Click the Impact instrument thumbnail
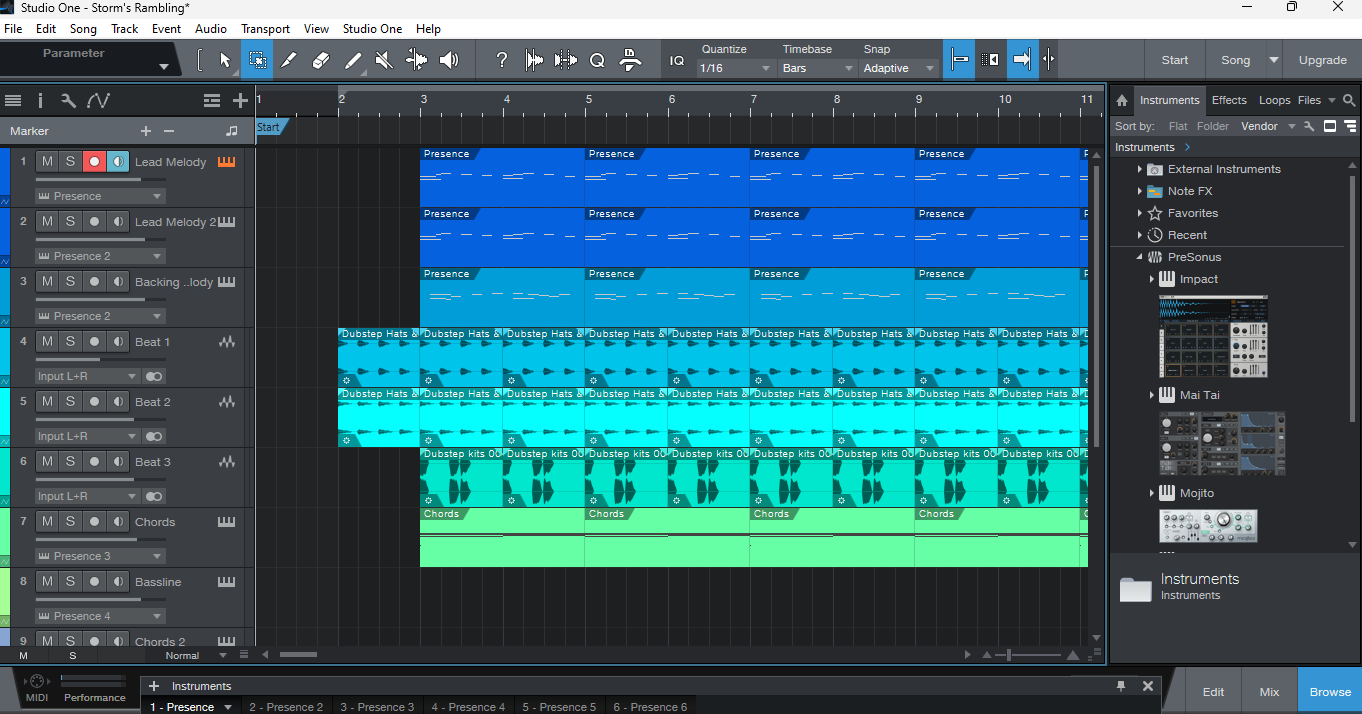 point(1213,336)
